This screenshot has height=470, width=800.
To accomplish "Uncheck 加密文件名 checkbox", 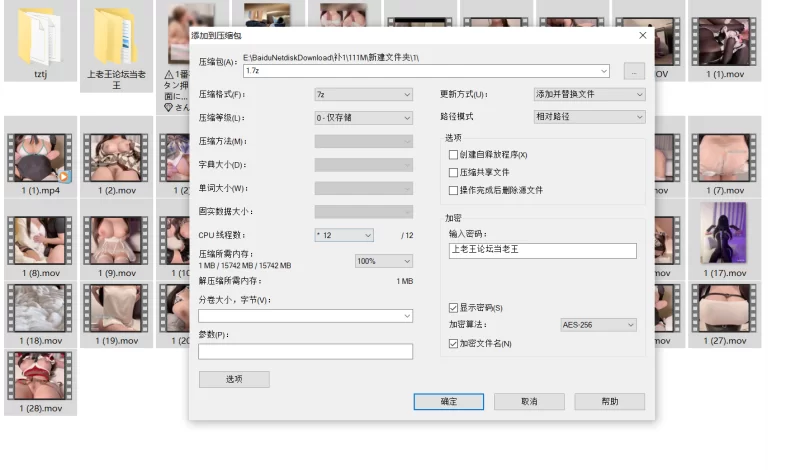I will (x=453, y=343).
